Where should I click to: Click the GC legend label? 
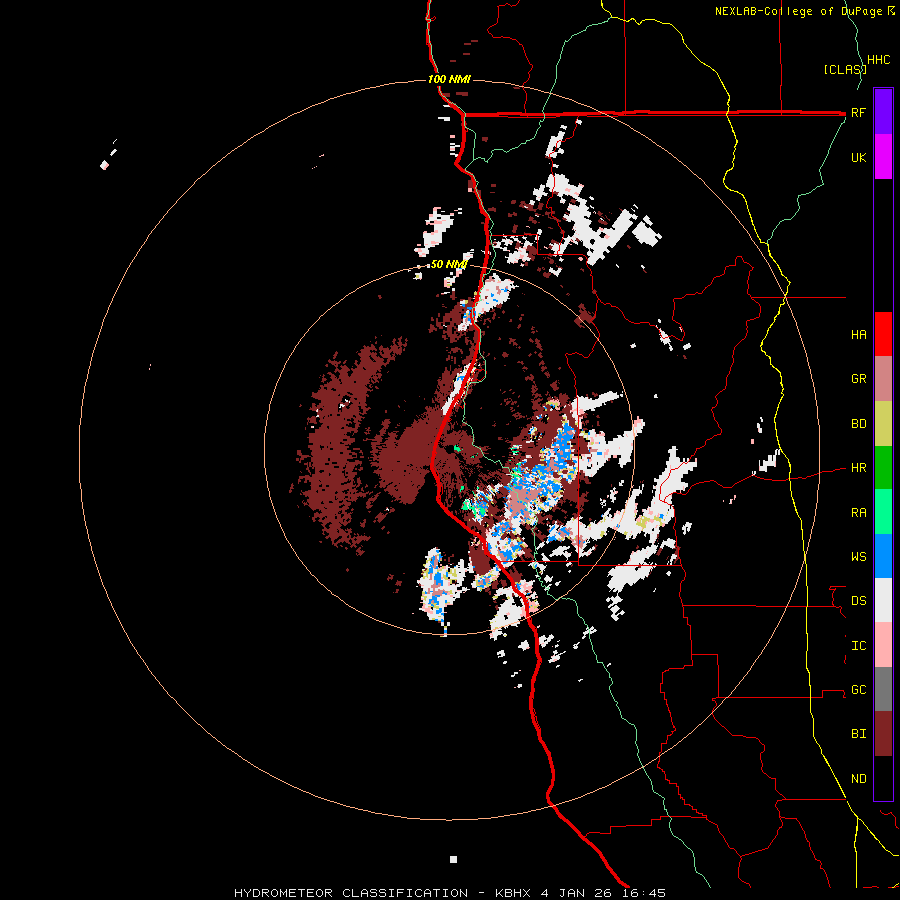click(858, 690)
